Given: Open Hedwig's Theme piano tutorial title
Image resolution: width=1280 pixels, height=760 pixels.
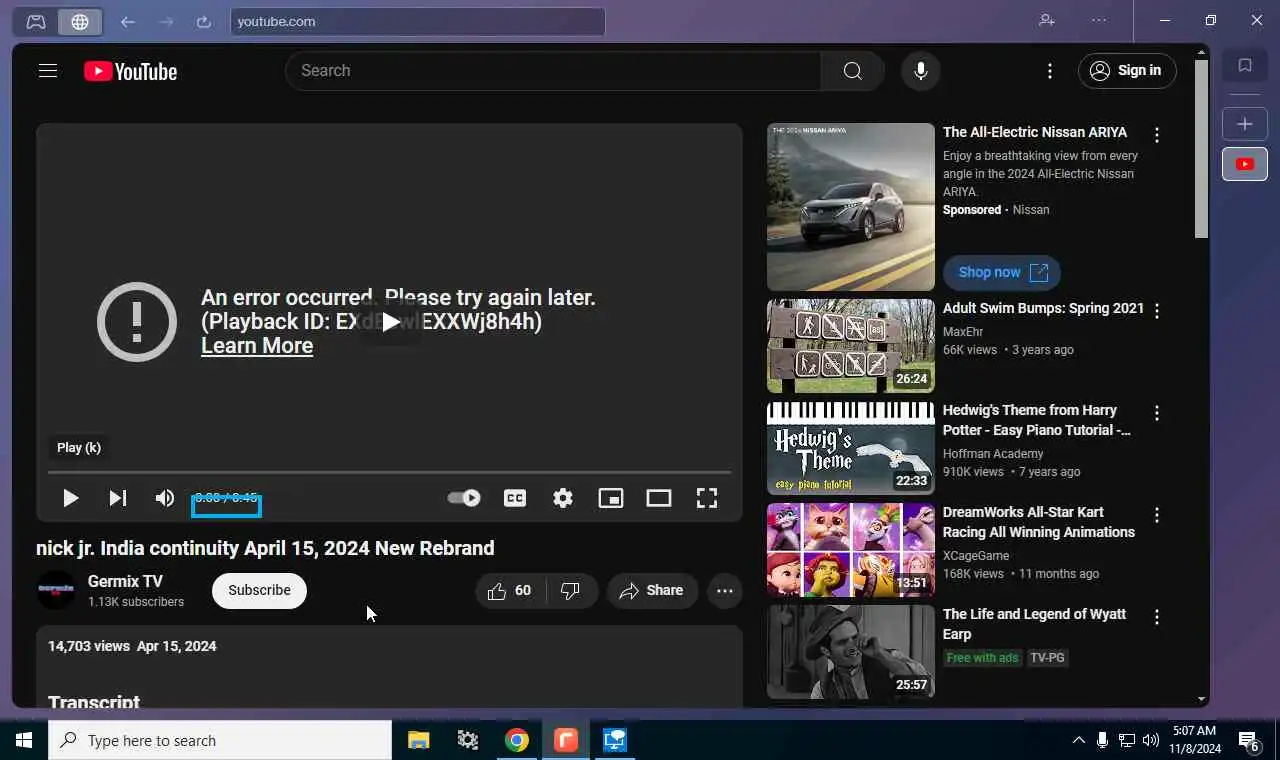Looking at the screenshot, I should (1037, 420).
